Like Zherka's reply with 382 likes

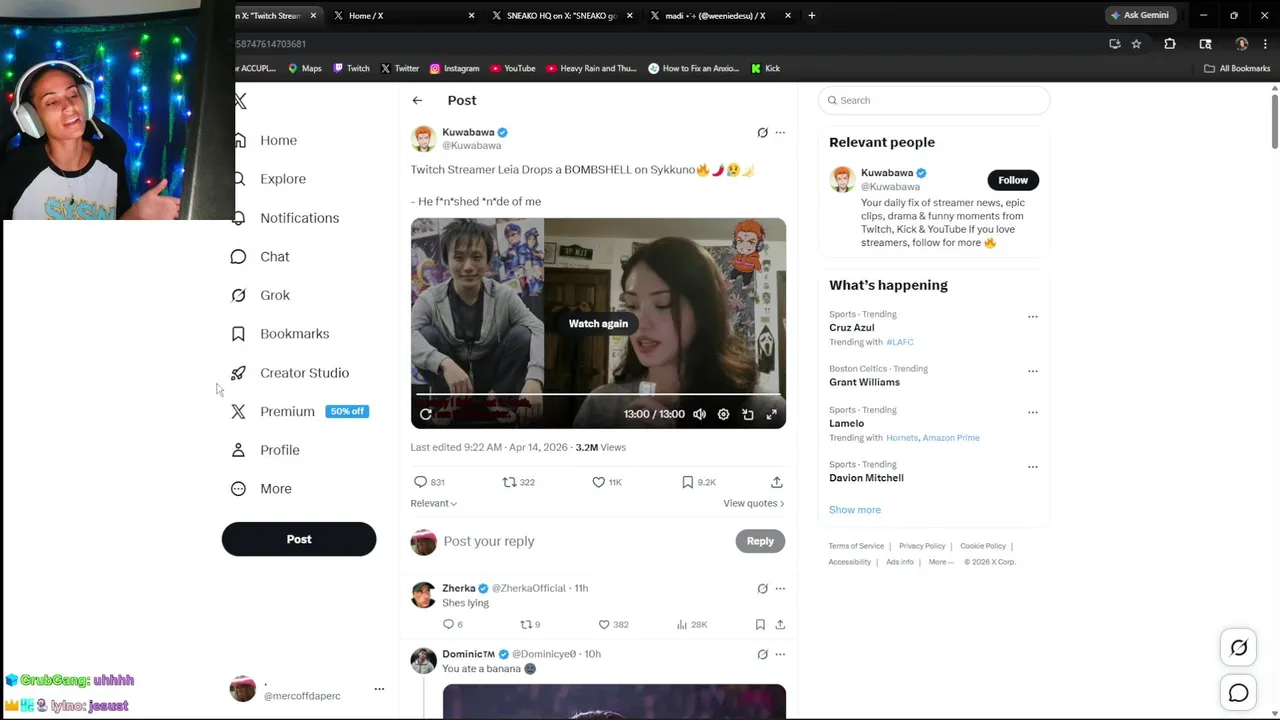click(x=604, y=624)
